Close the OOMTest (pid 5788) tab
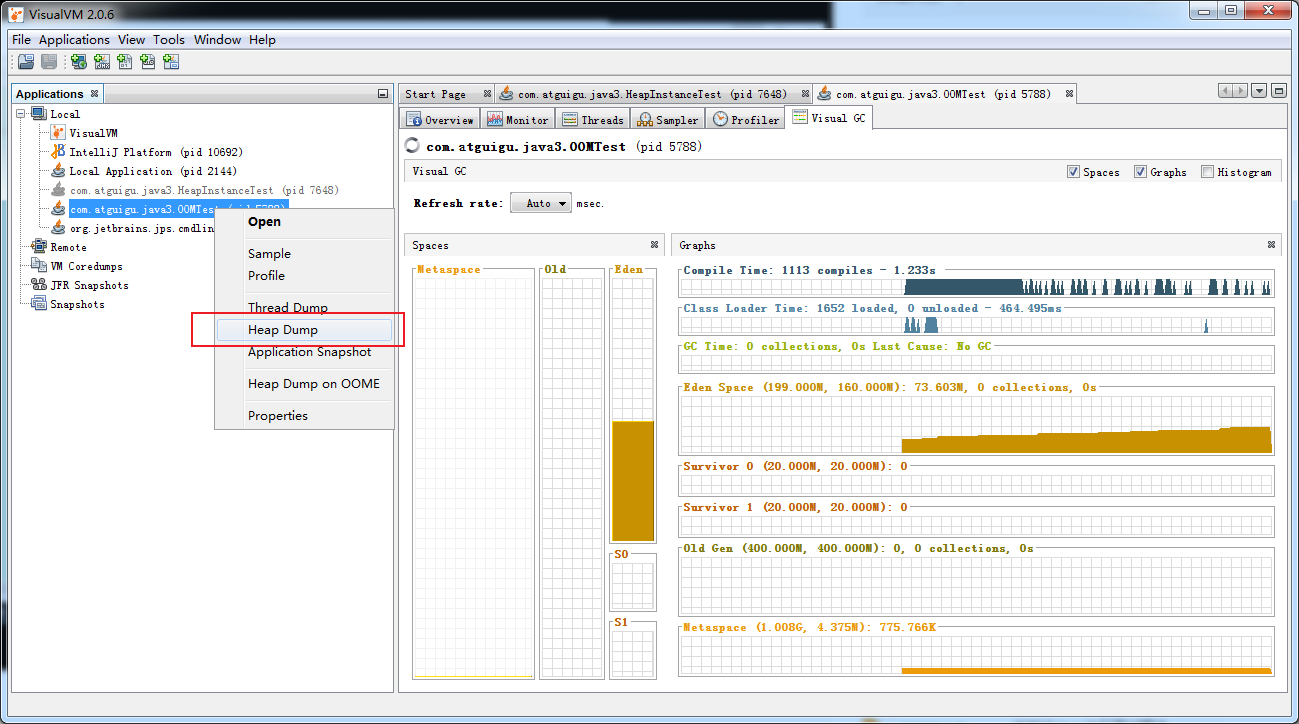1299x724 pixels. (x=1069, y=94)
